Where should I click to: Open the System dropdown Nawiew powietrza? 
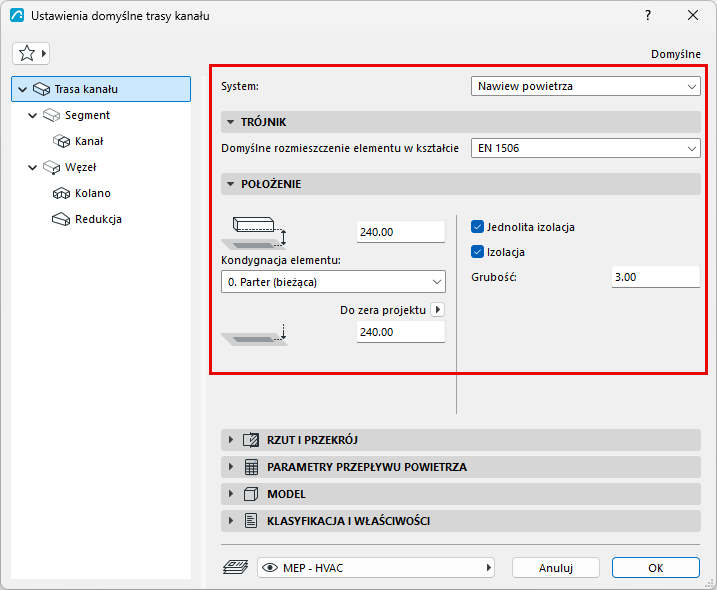pos(585,86)
